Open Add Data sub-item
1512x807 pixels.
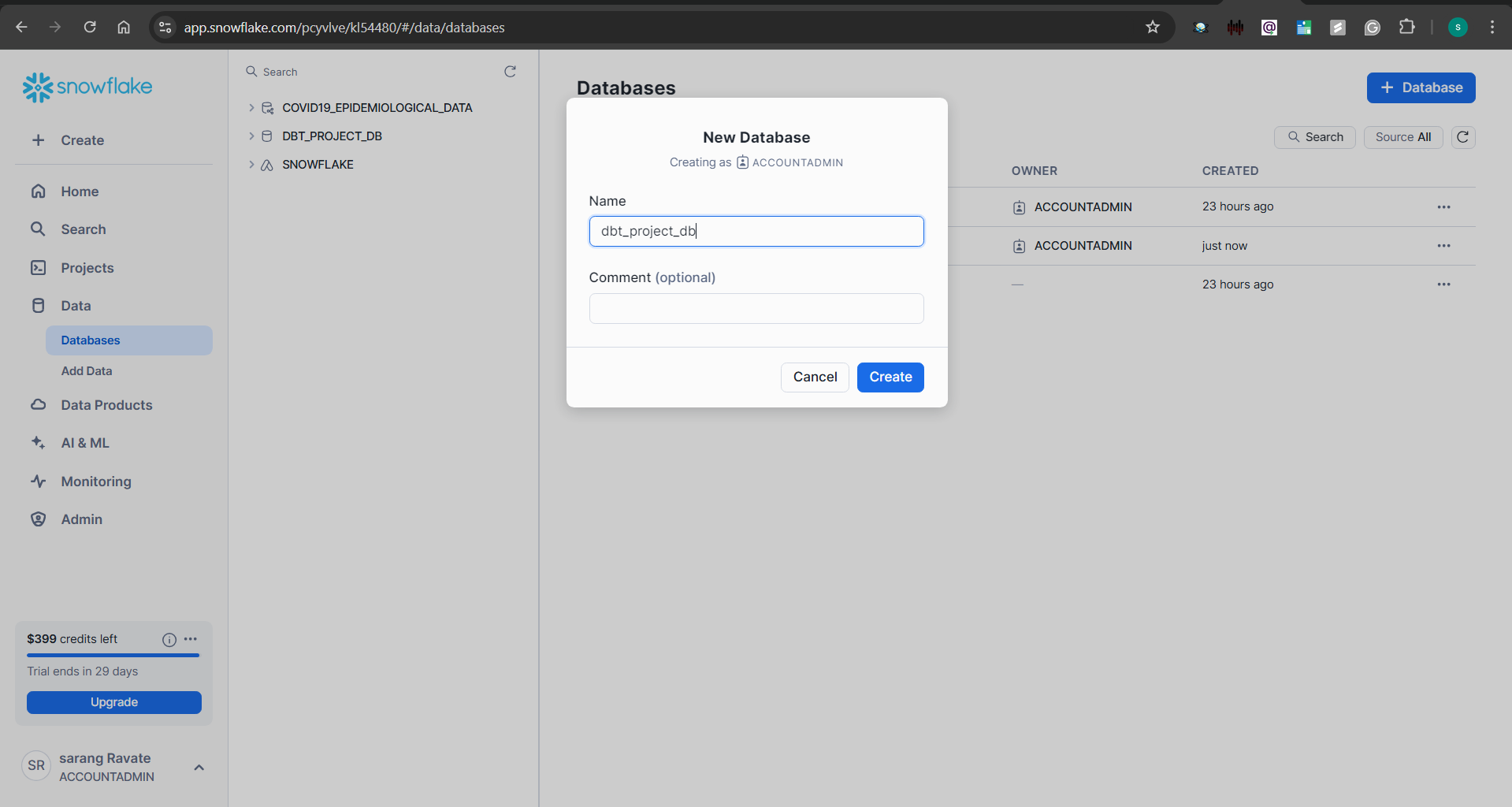(x=87, y=371)
